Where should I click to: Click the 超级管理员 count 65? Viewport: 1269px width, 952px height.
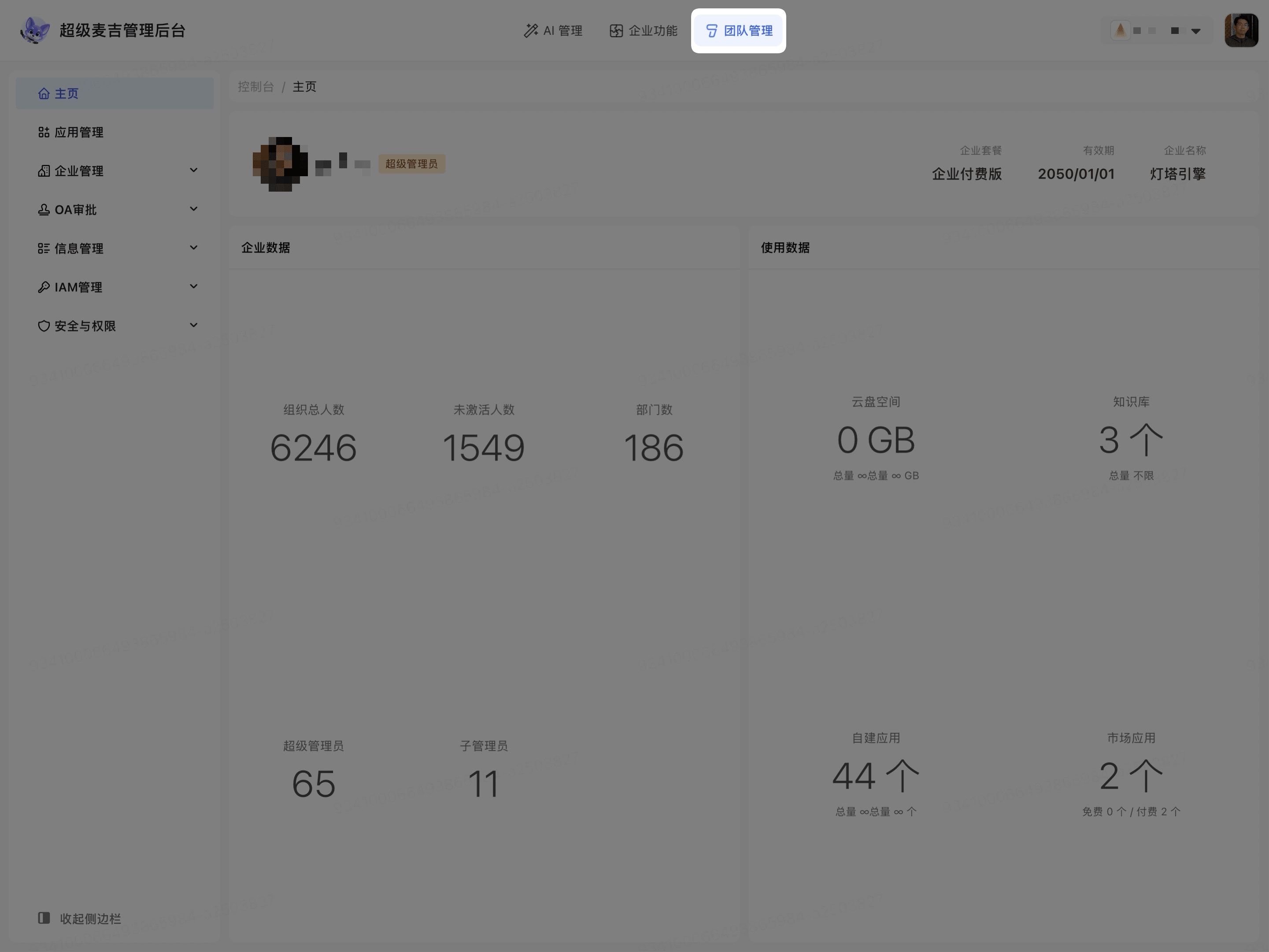tap(313, 784)
